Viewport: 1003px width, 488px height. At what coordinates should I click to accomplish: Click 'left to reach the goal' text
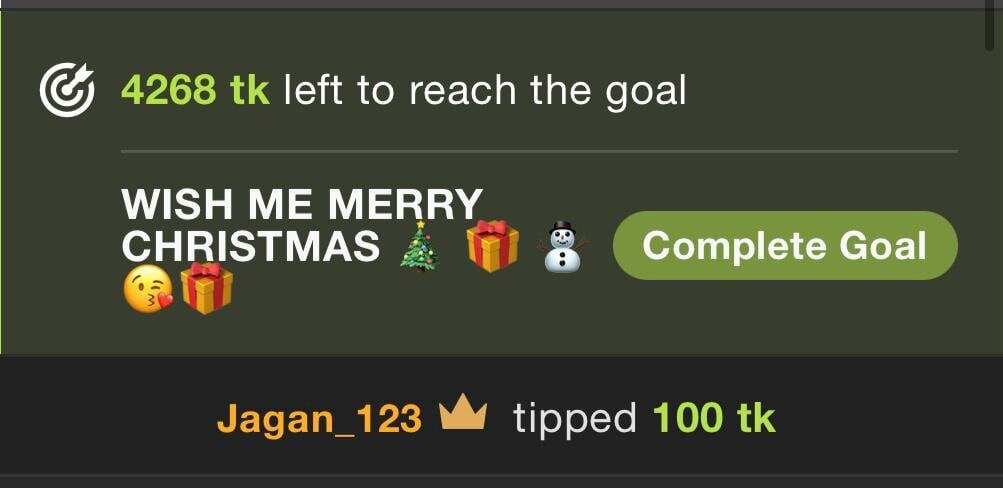(484, 90)
